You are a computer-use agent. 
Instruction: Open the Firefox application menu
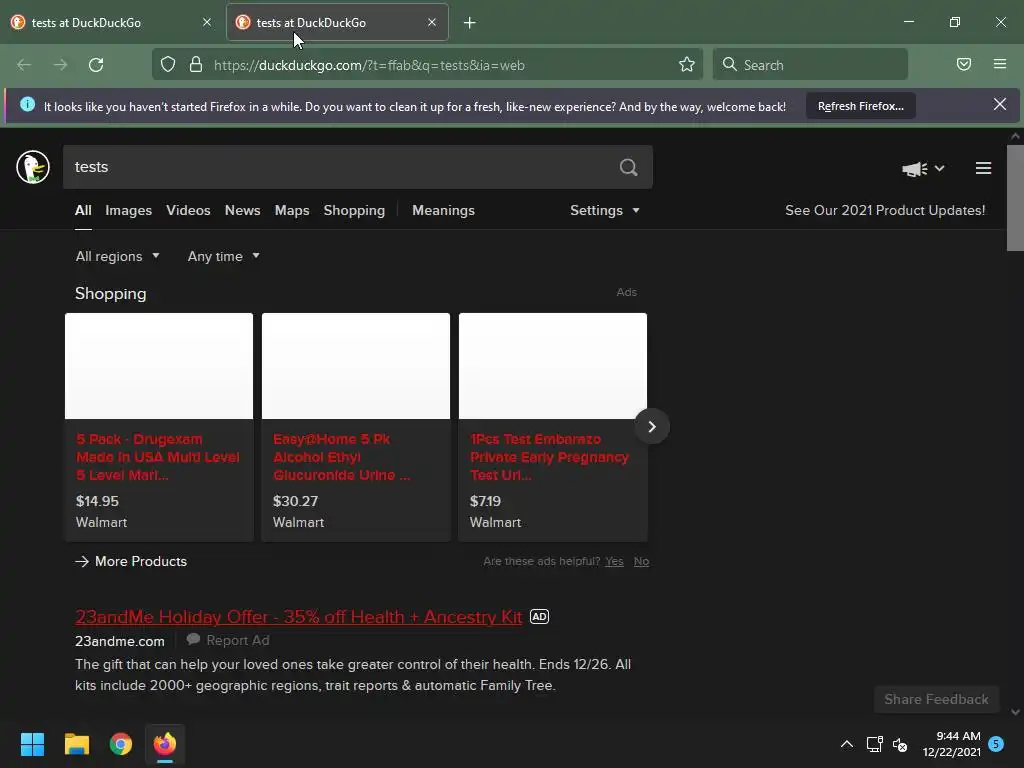(x=1000, y=64)
